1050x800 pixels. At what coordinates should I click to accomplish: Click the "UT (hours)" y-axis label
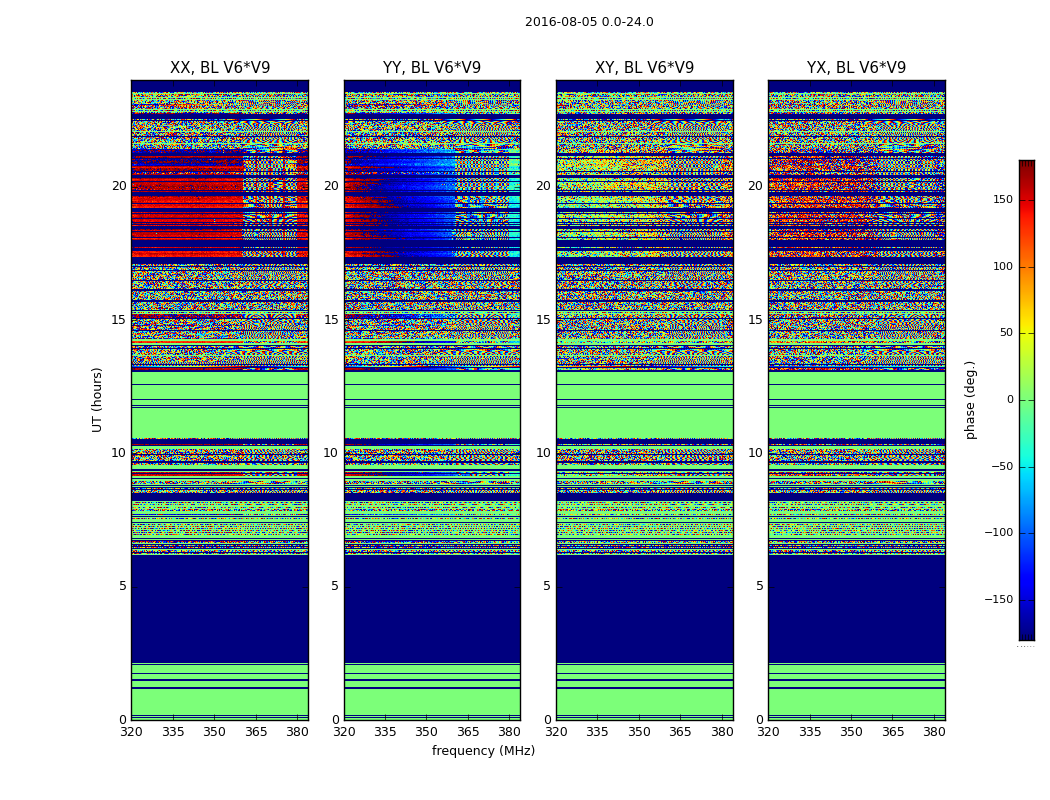coord(97,400)
